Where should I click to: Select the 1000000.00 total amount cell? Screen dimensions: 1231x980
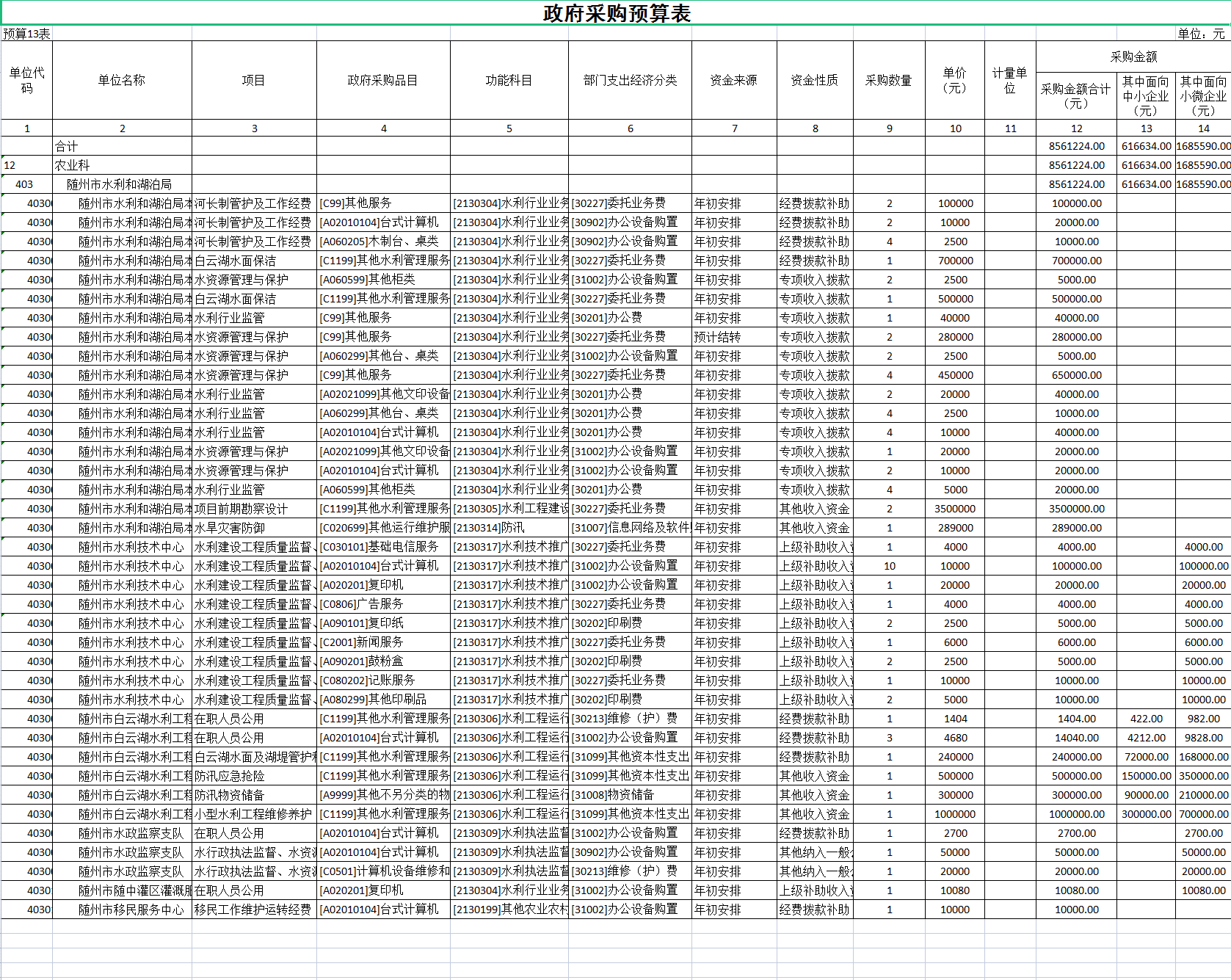1076,814
